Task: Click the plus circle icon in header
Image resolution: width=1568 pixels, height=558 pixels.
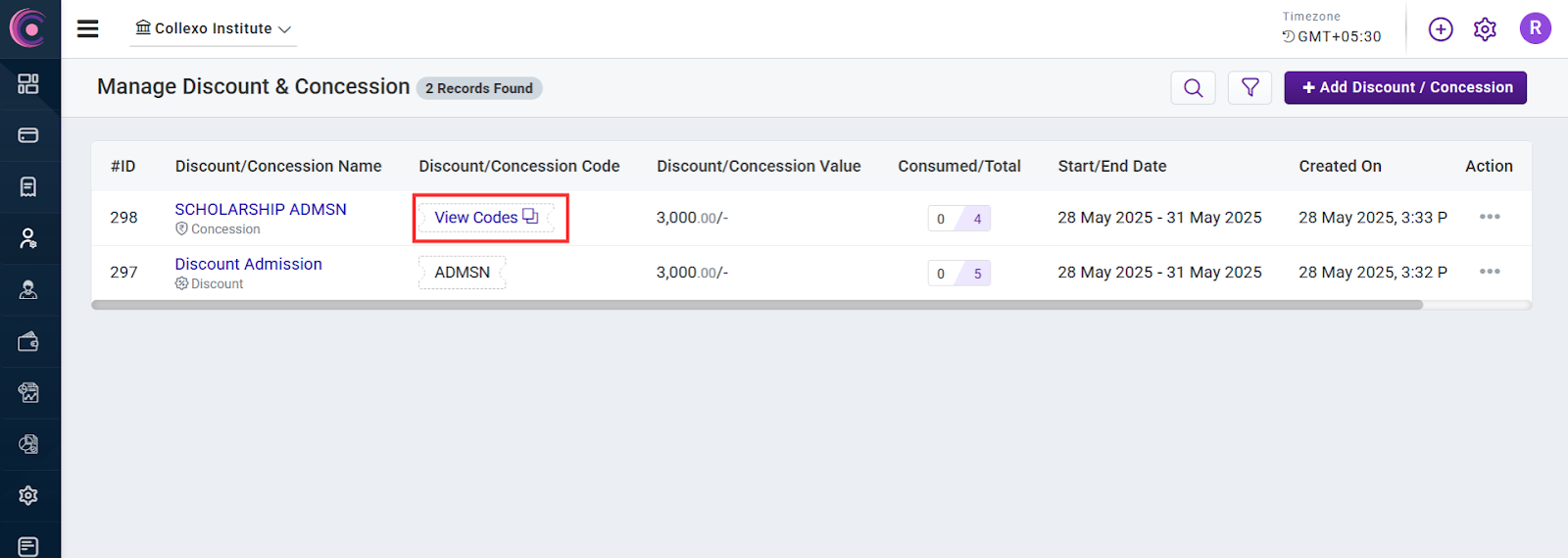Action: coord(1440,29)
